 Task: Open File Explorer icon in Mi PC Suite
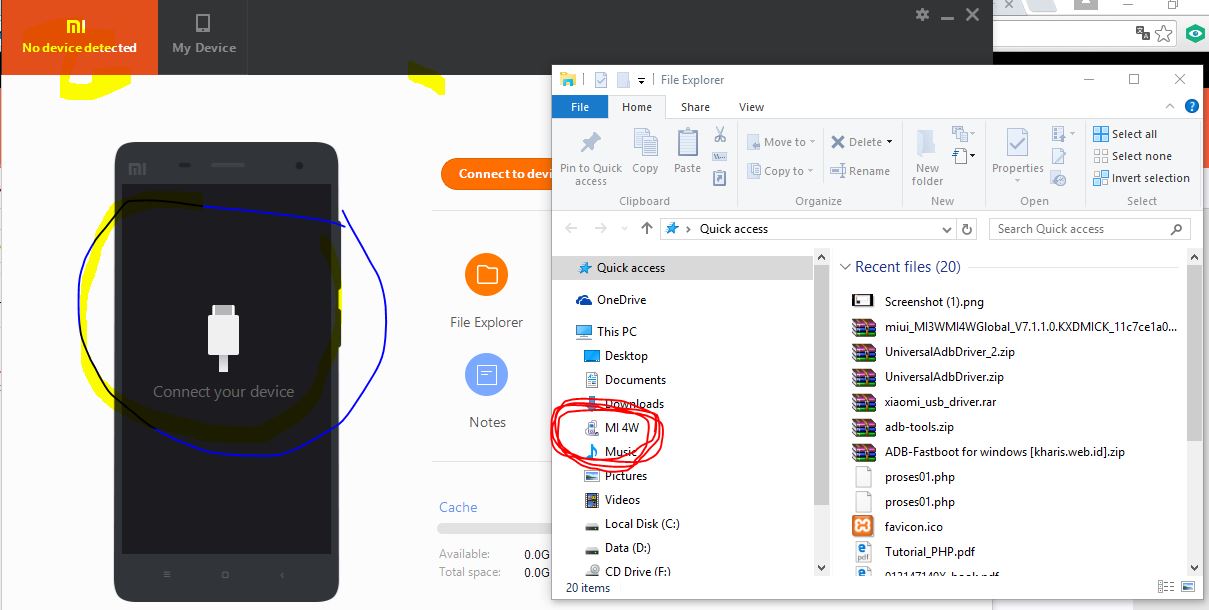[487, 274]
